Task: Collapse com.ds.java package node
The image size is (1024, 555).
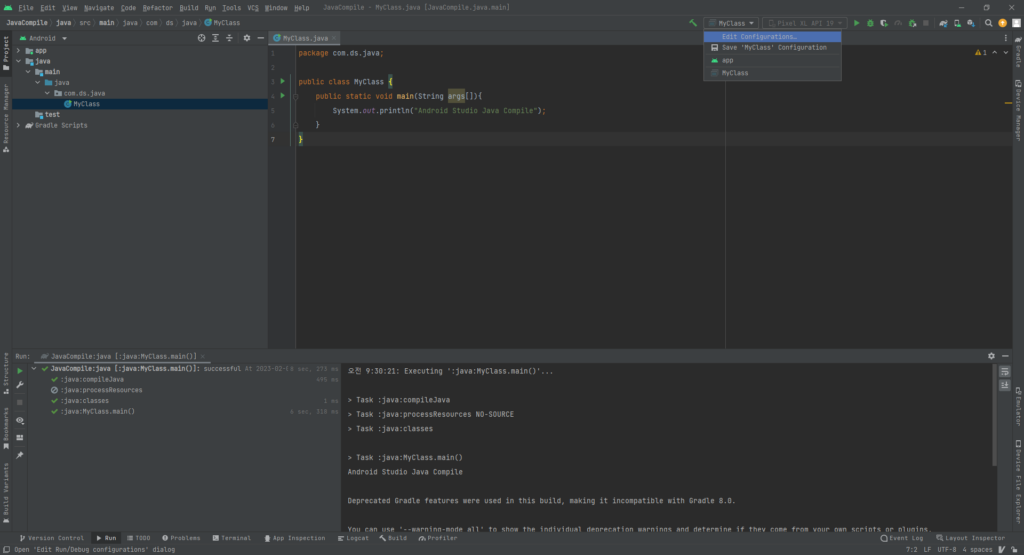Action: pyautogui.click(x=47, y=93)
